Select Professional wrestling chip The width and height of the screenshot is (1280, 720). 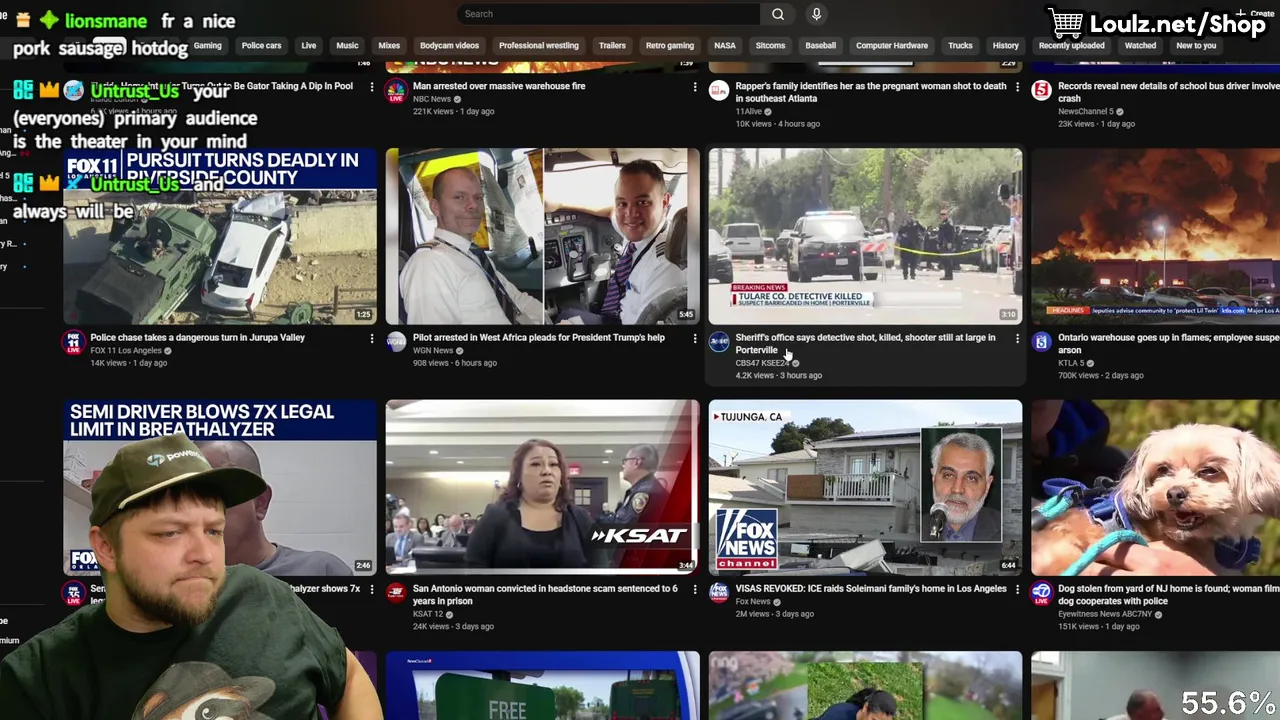tap(538, 45)
